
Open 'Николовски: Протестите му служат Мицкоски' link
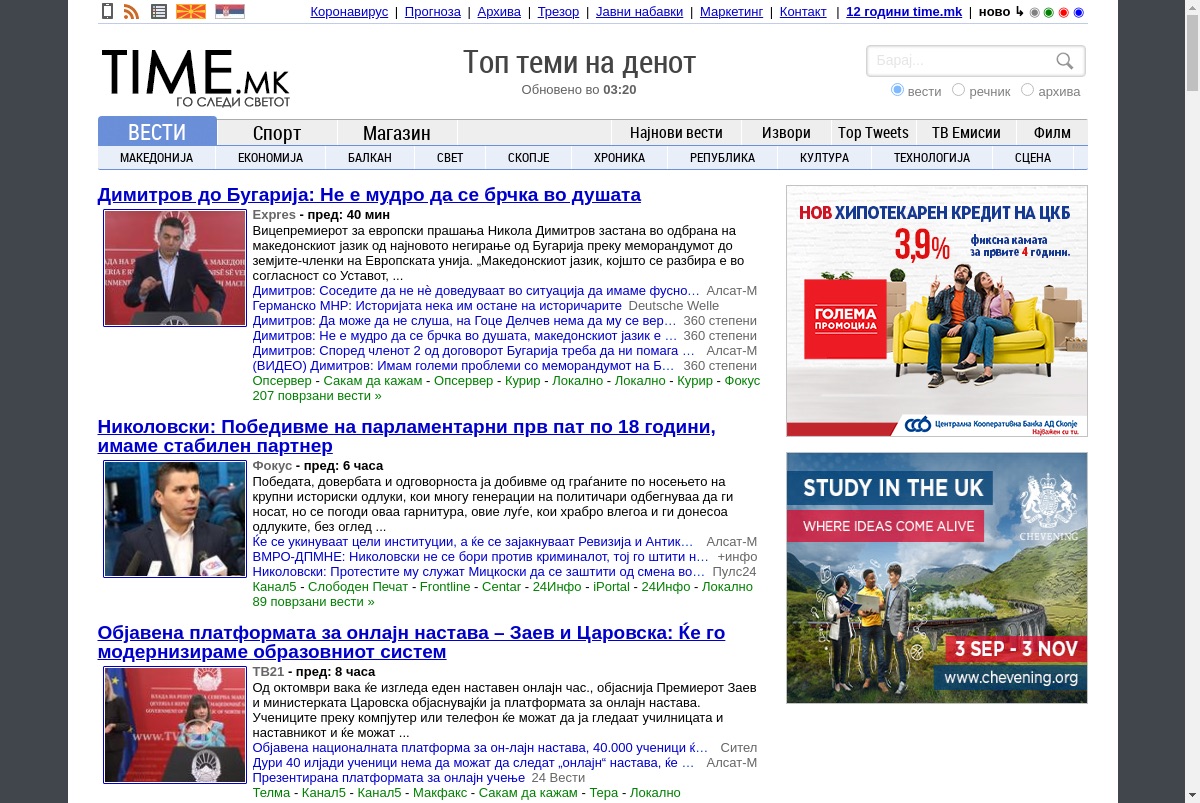479,572
